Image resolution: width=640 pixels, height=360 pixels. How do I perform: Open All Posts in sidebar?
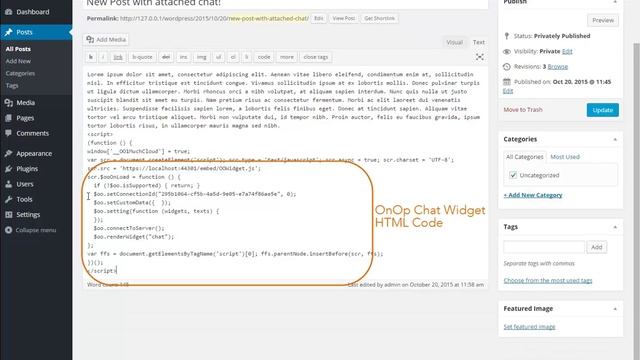pyautogui.click(x=18, y=49)
